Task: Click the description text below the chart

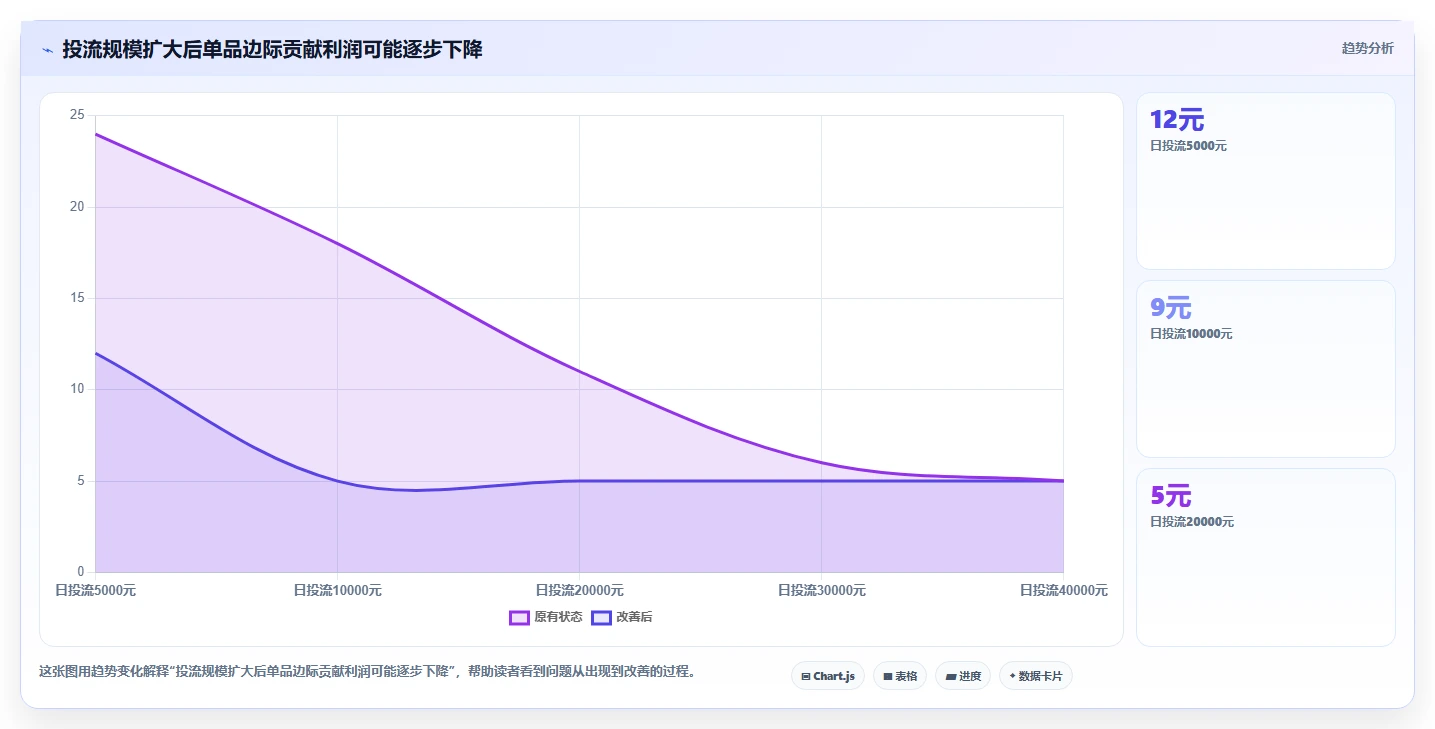Action: (367, 671)
